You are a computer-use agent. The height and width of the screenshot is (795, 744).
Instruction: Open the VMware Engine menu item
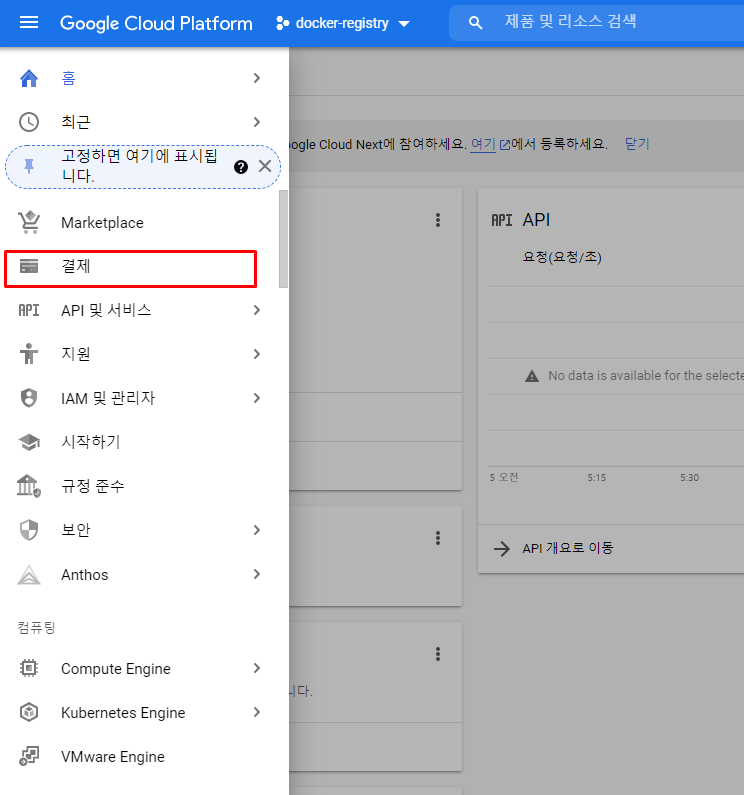click(139, 756)
